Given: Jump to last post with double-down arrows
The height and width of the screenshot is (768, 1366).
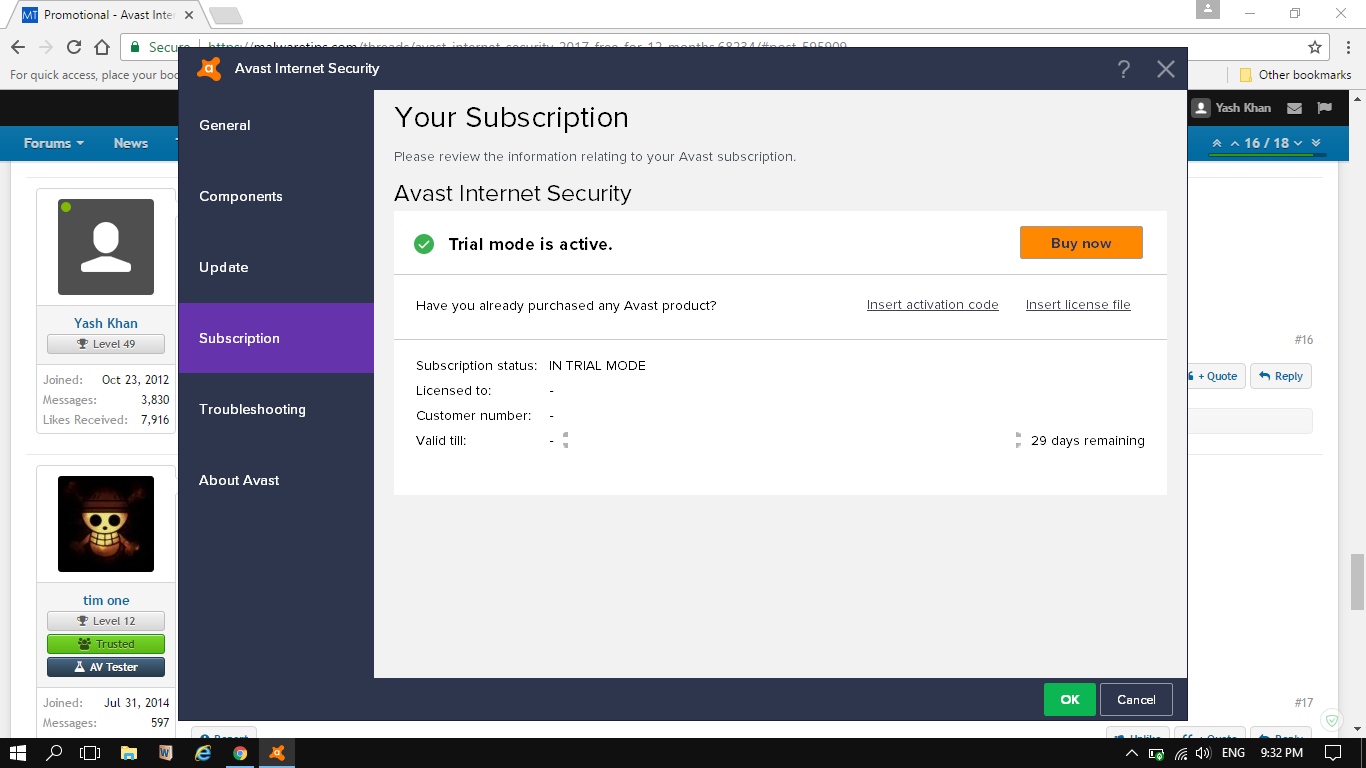Looking at the screenshot, I should pos(1316,143).
